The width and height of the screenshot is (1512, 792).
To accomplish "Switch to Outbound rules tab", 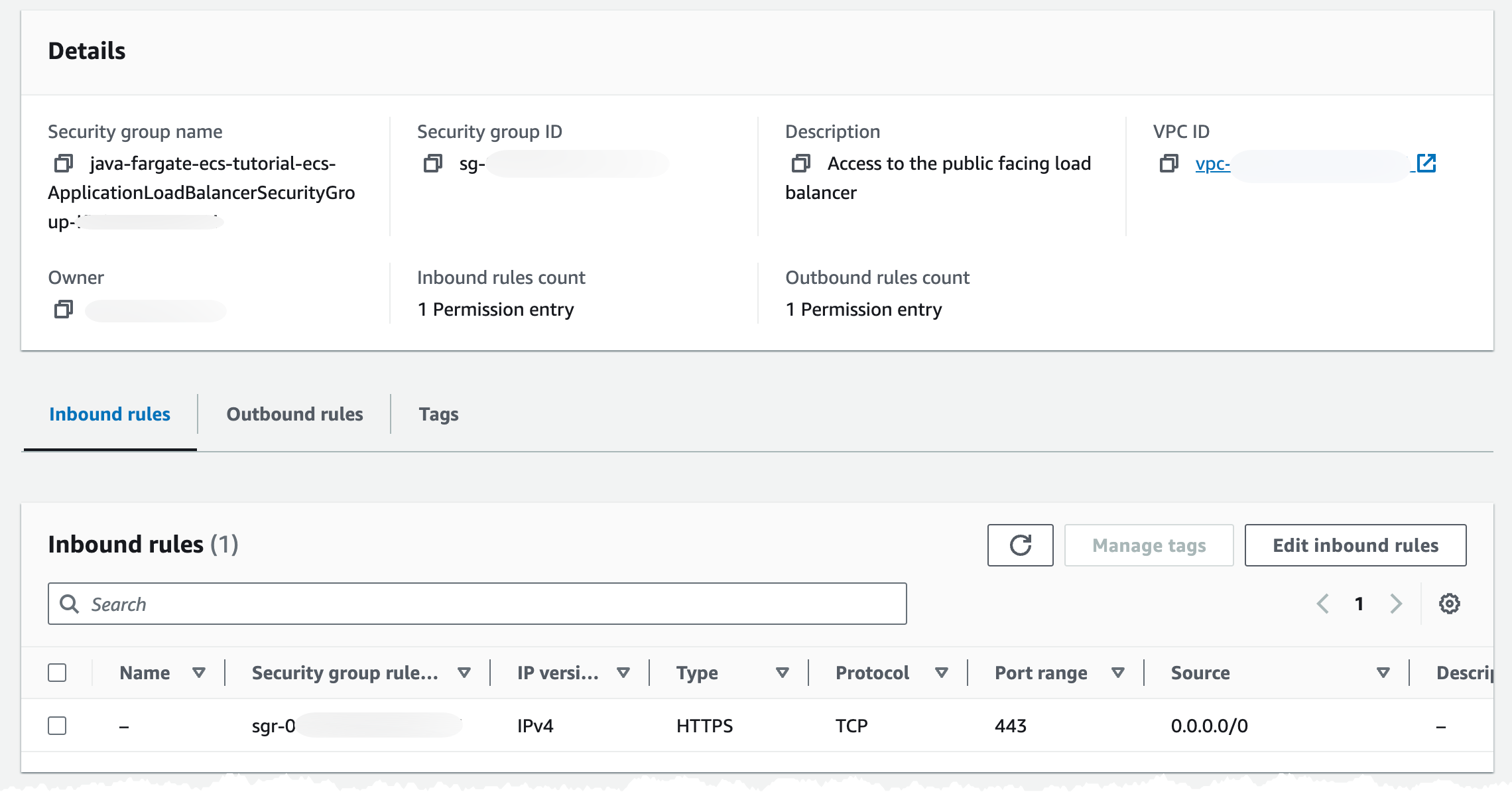I will tap(295, 414).
